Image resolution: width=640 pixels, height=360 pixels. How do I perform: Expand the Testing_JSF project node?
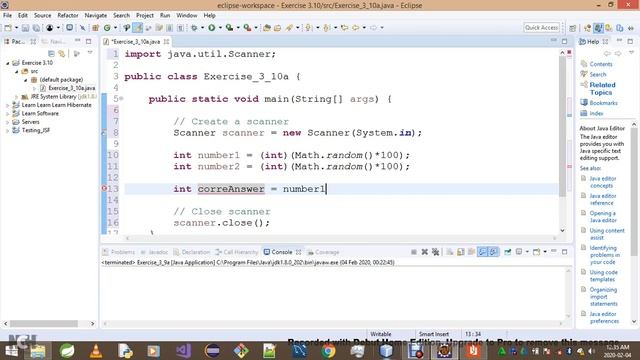[x=7, y=131]
